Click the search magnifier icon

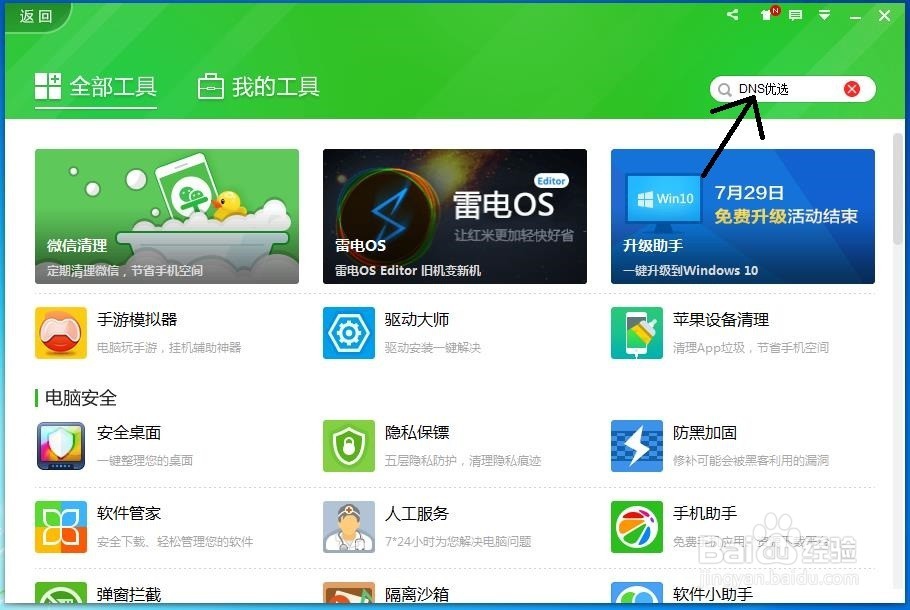pyautogui.click(x=724, y=89)
